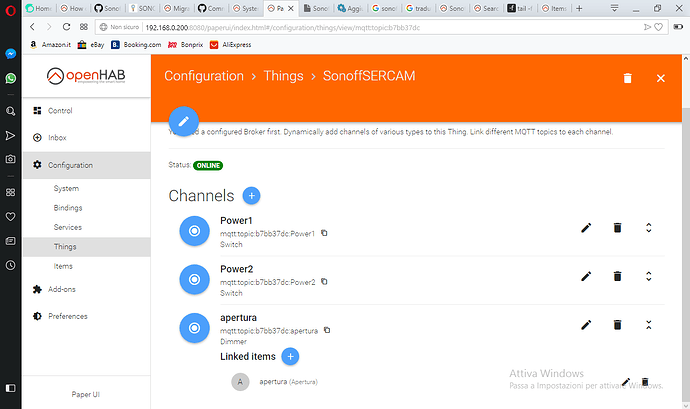
Task: Open Messenger in Opera sidebar
Action: click(x=11, y=54)
